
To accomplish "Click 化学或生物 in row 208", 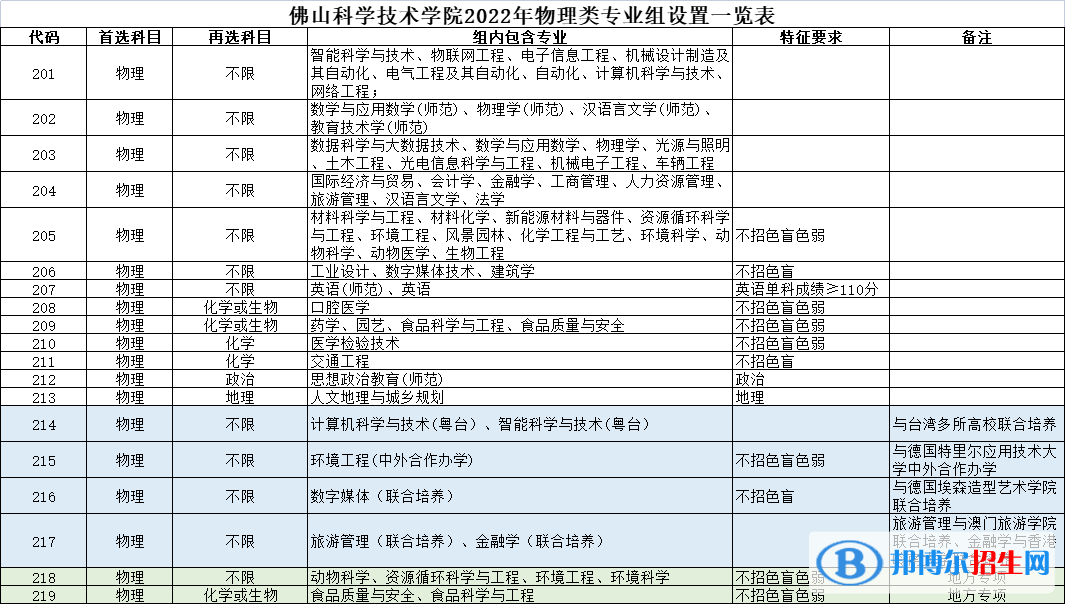I will 240,307.
